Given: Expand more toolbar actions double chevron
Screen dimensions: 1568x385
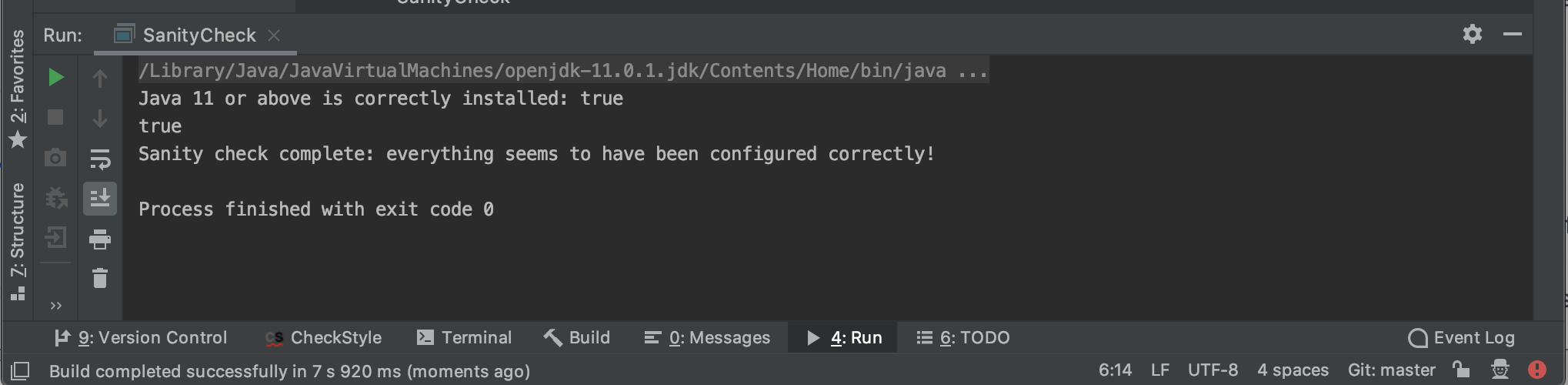Looking at the screenshot, I should pyautogui.click(x=55, y=306).
